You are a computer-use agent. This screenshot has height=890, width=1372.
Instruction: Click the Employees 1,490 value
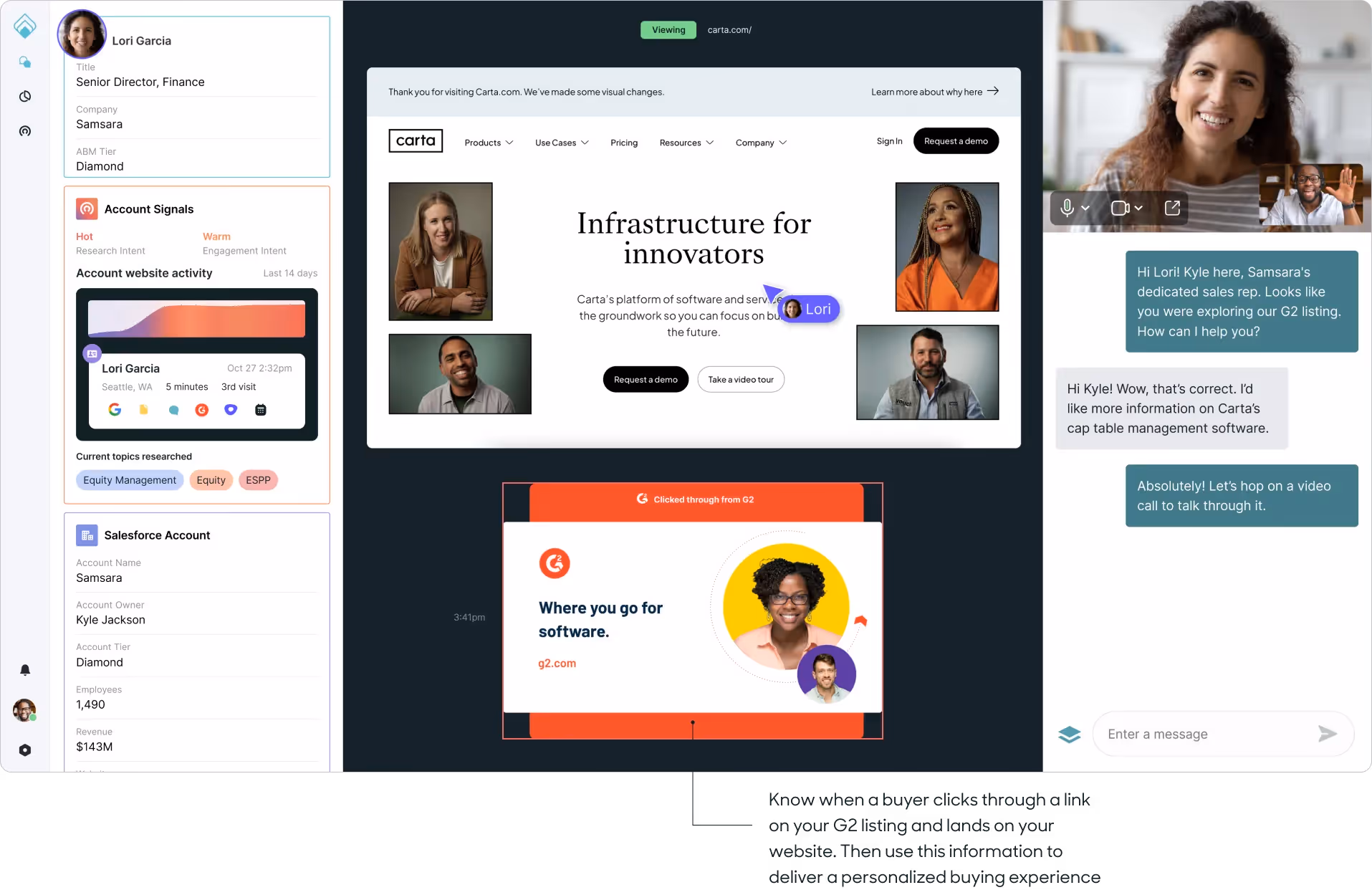point(90,704)
